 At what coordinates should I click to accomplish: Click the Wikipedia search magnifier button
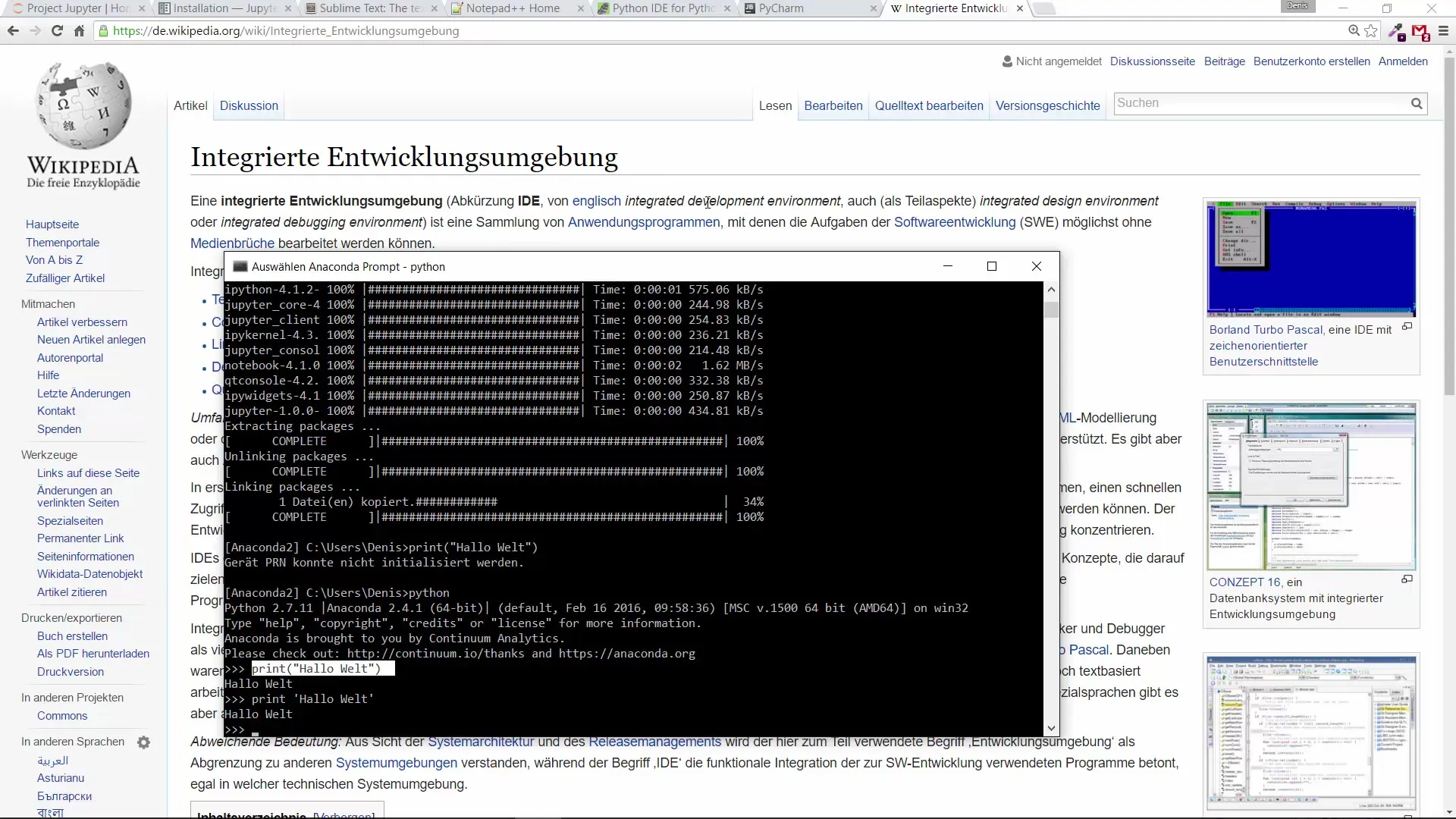(1417, 104)
